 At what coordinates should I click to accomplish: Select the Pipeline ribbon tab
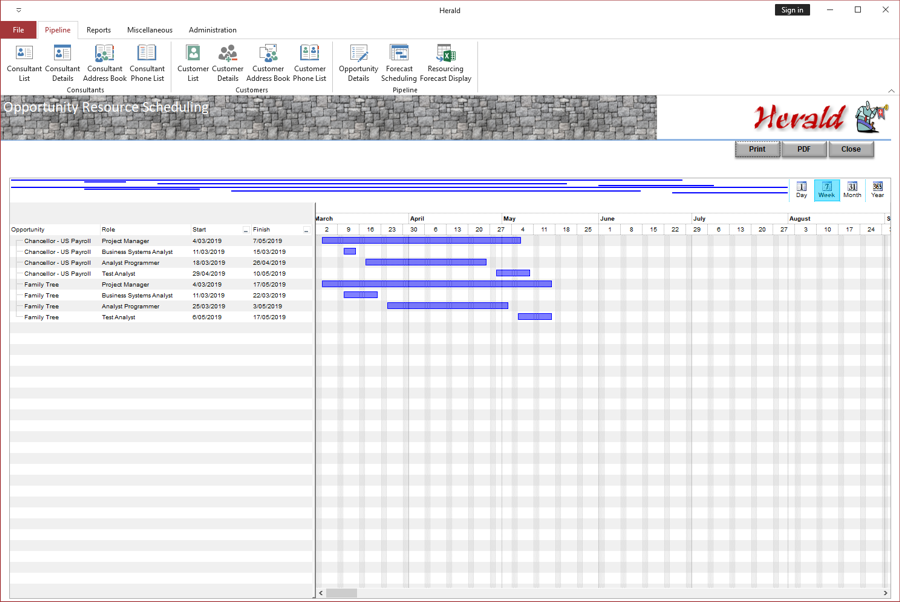(x=57, y=30)
